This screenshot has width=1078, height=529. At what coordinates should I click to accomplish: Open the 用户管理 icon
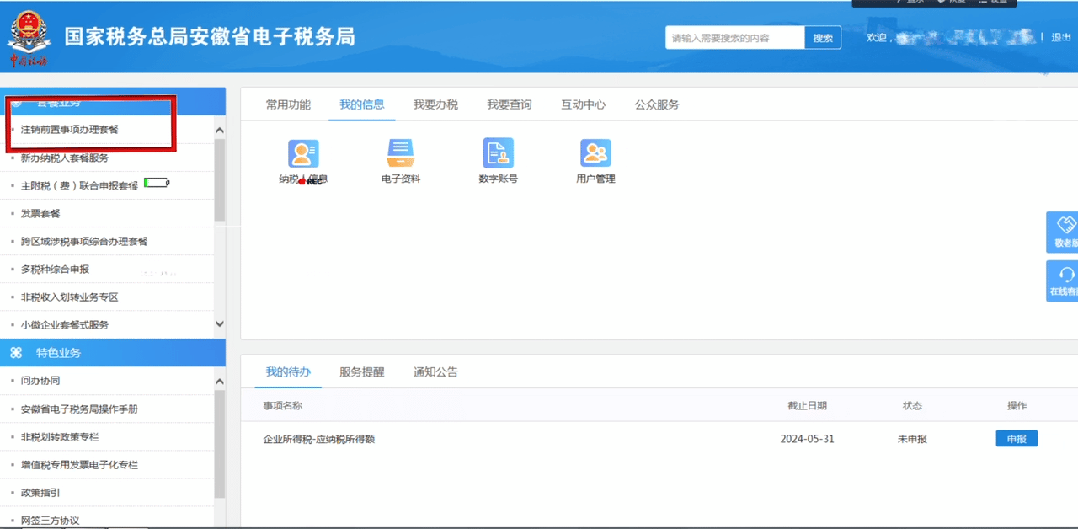[595, 153]
